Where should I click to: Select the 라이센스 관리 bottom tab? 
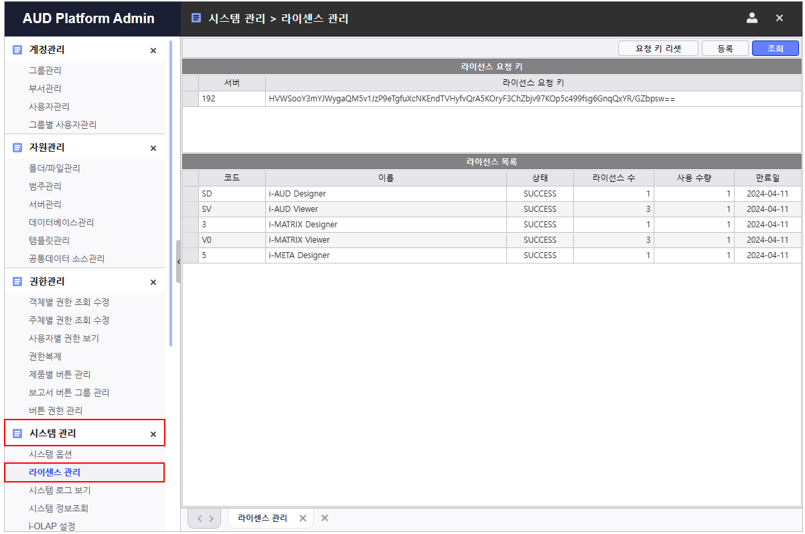point(262,518)
